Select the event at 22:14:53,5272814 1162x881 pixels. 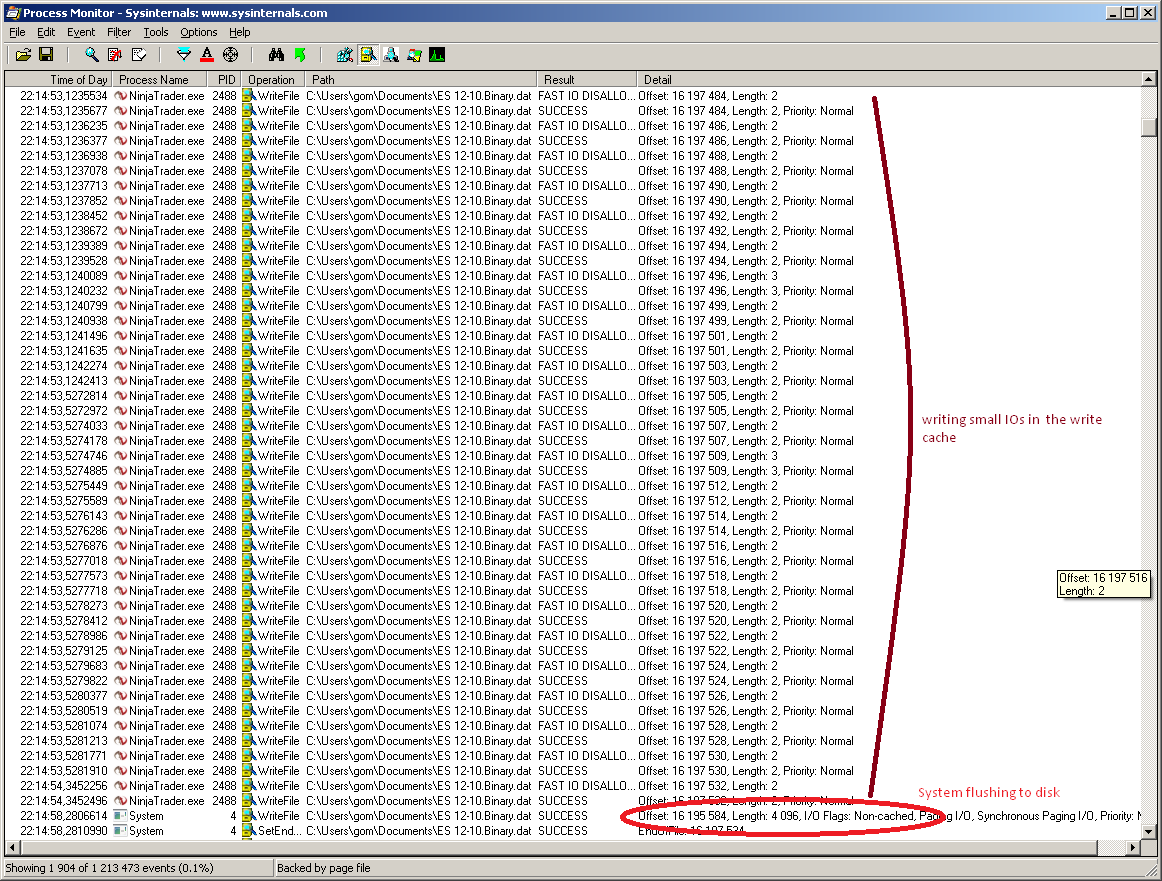click(572, 396)
